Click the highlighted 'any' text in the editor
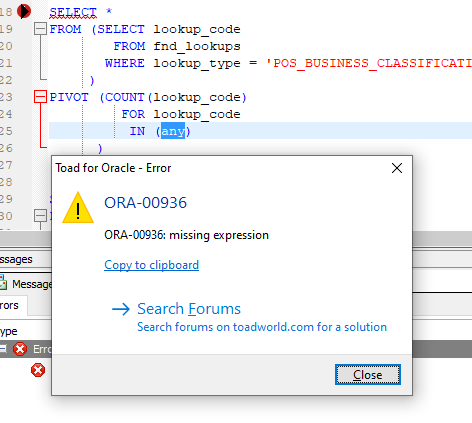Screen dimensions: 472x423 point(173,131)
